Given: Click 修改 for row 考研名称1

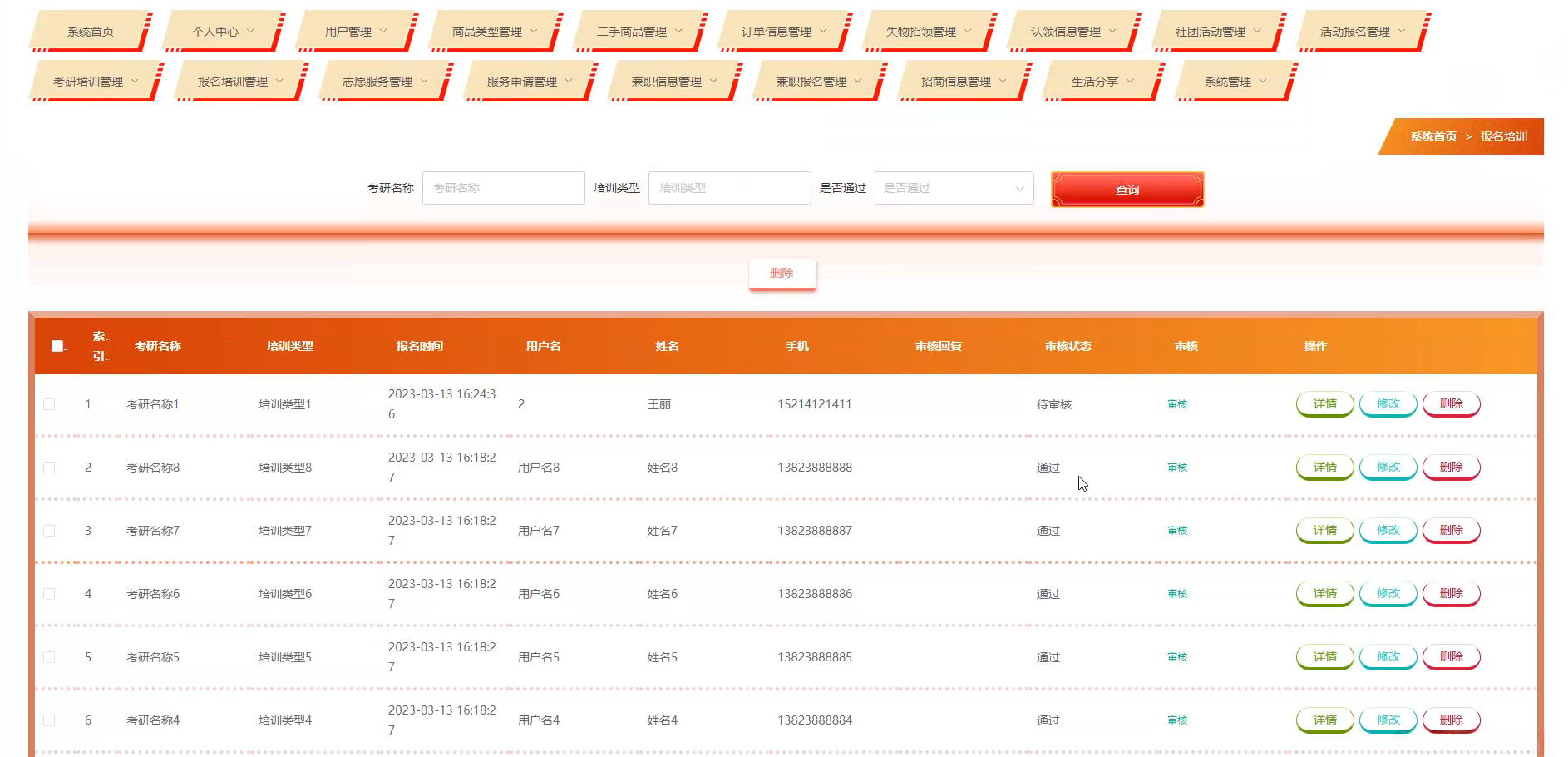Looking at the screenshot, I should pos(1388,404).
